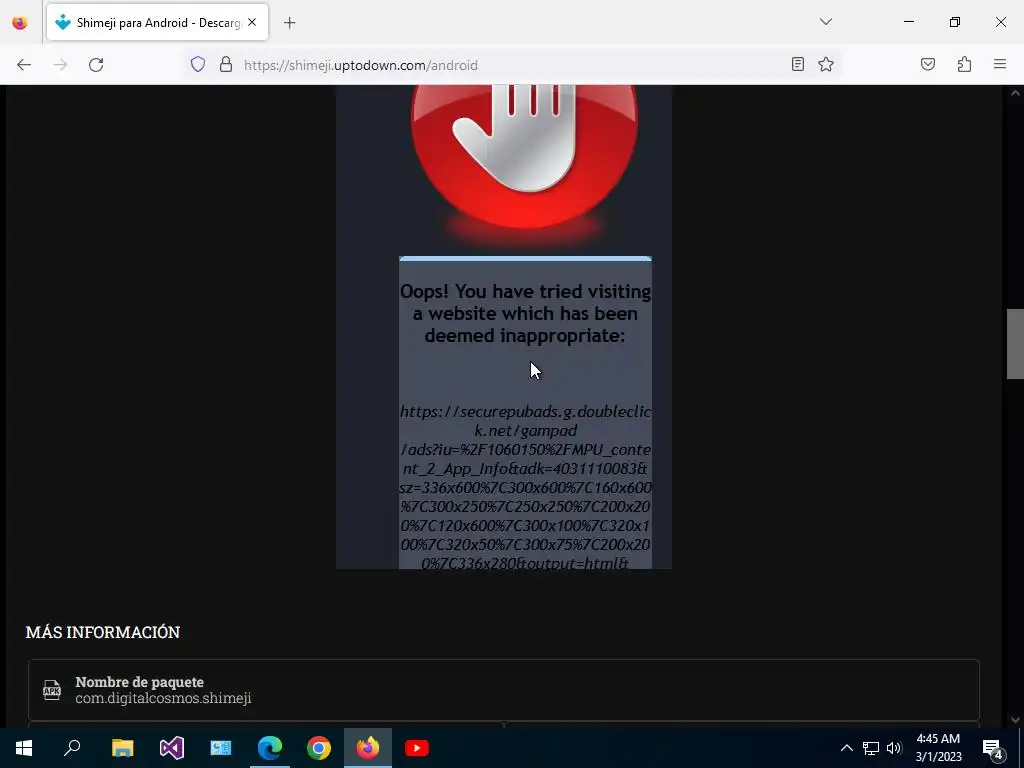This screenshot has width=1024, height=768.
Task: Go back to the previous page
Action: point(24,65)
